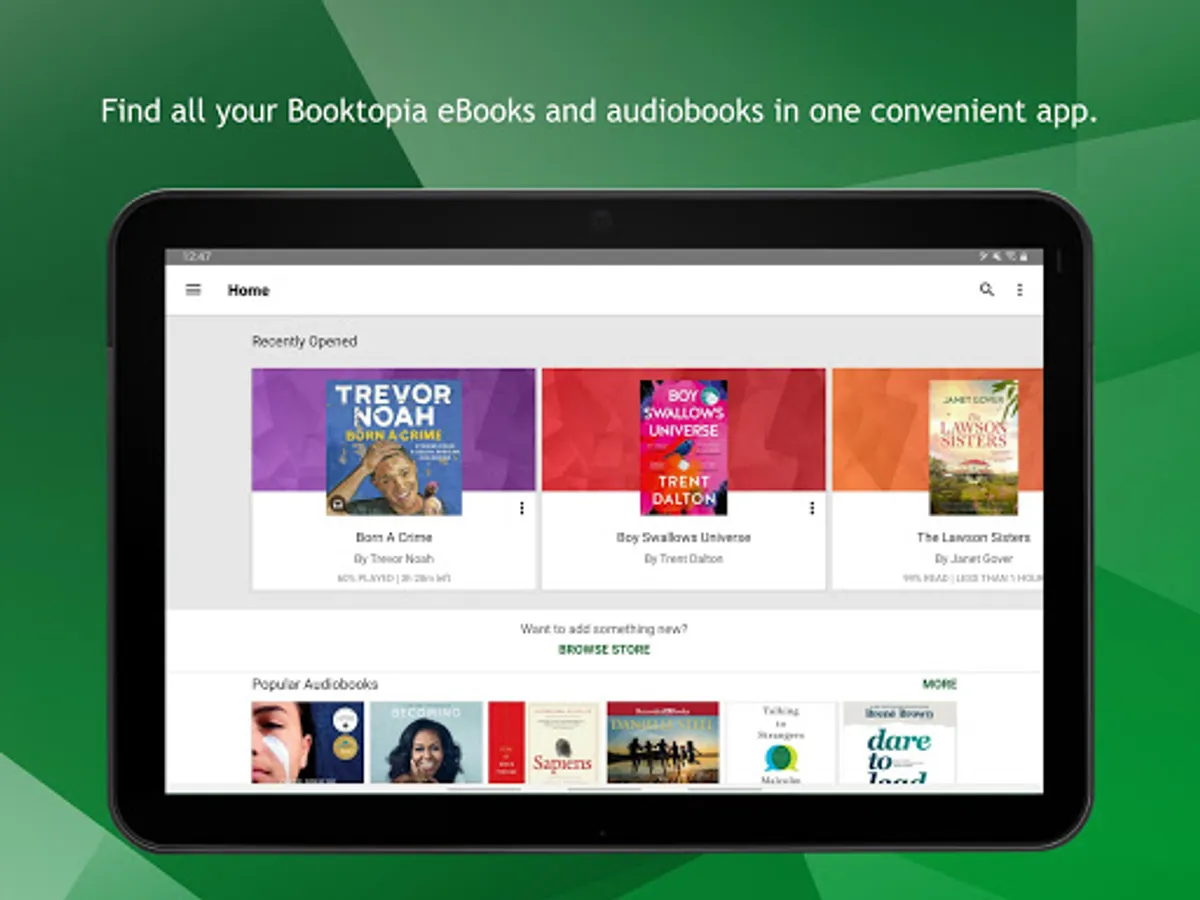
Task: Open options menu for Born A Crime
Action: [x=522, y=508]
